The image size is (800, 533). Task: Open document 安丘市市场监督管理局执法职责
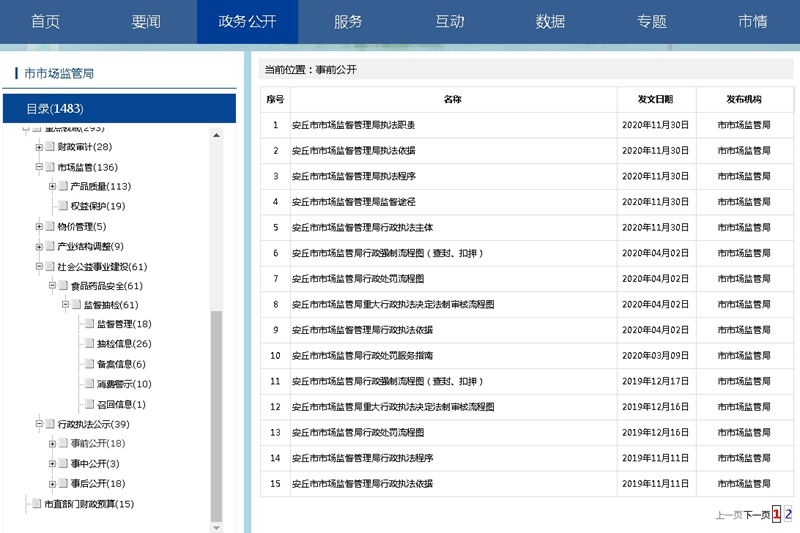click(x=353, y=125)
